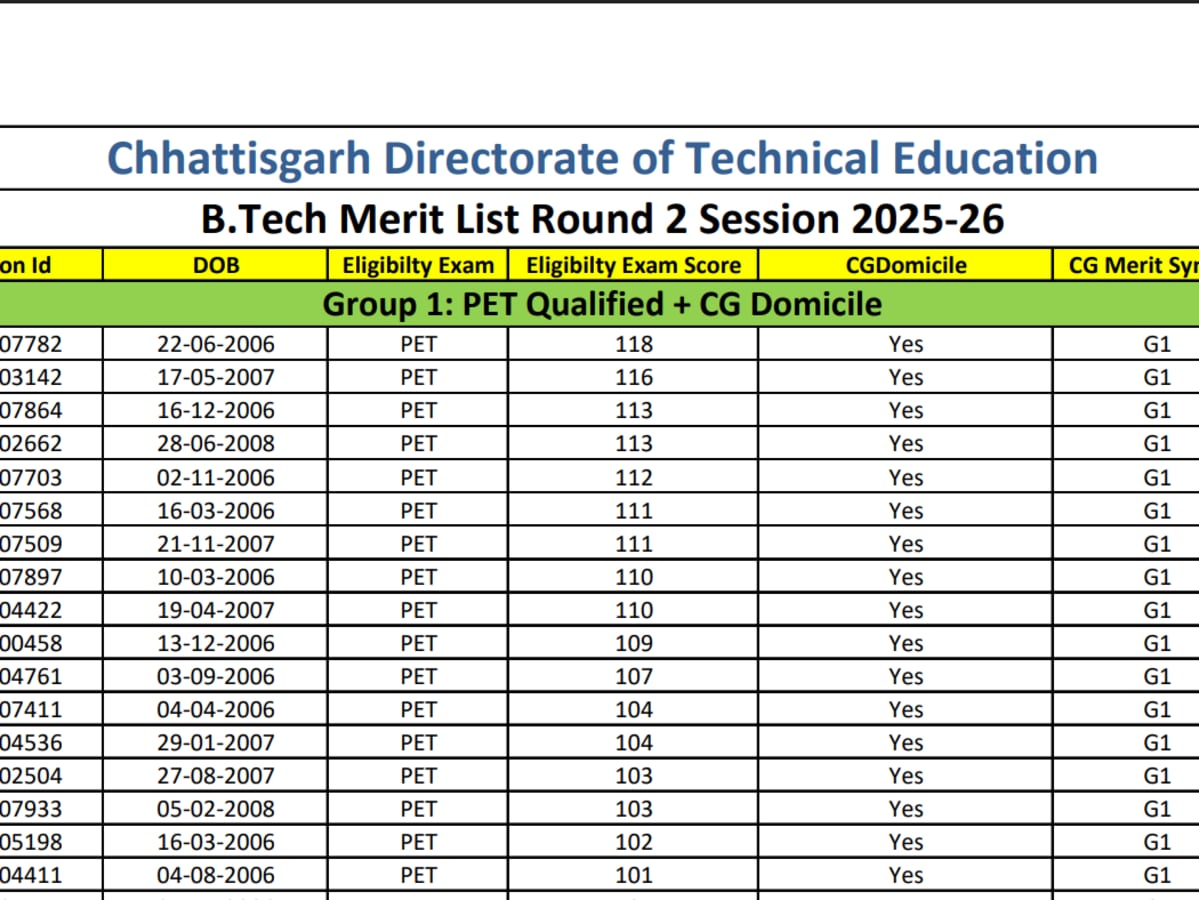The width and height of the screenshot is (1199, 900).
Task: Select the Eligibilty Exam Score column header
Action: point(633,265)
